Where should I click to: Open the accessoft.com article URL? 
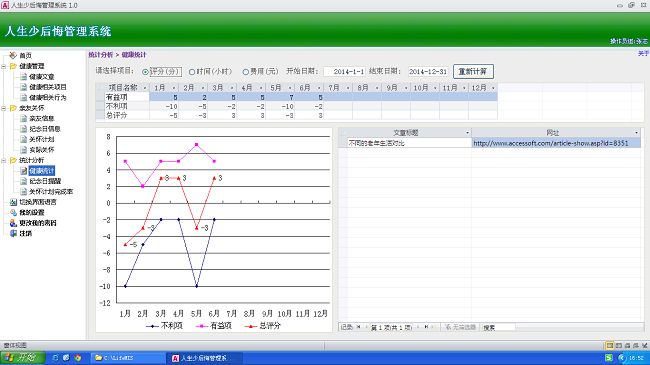click(x=551, y=143)
